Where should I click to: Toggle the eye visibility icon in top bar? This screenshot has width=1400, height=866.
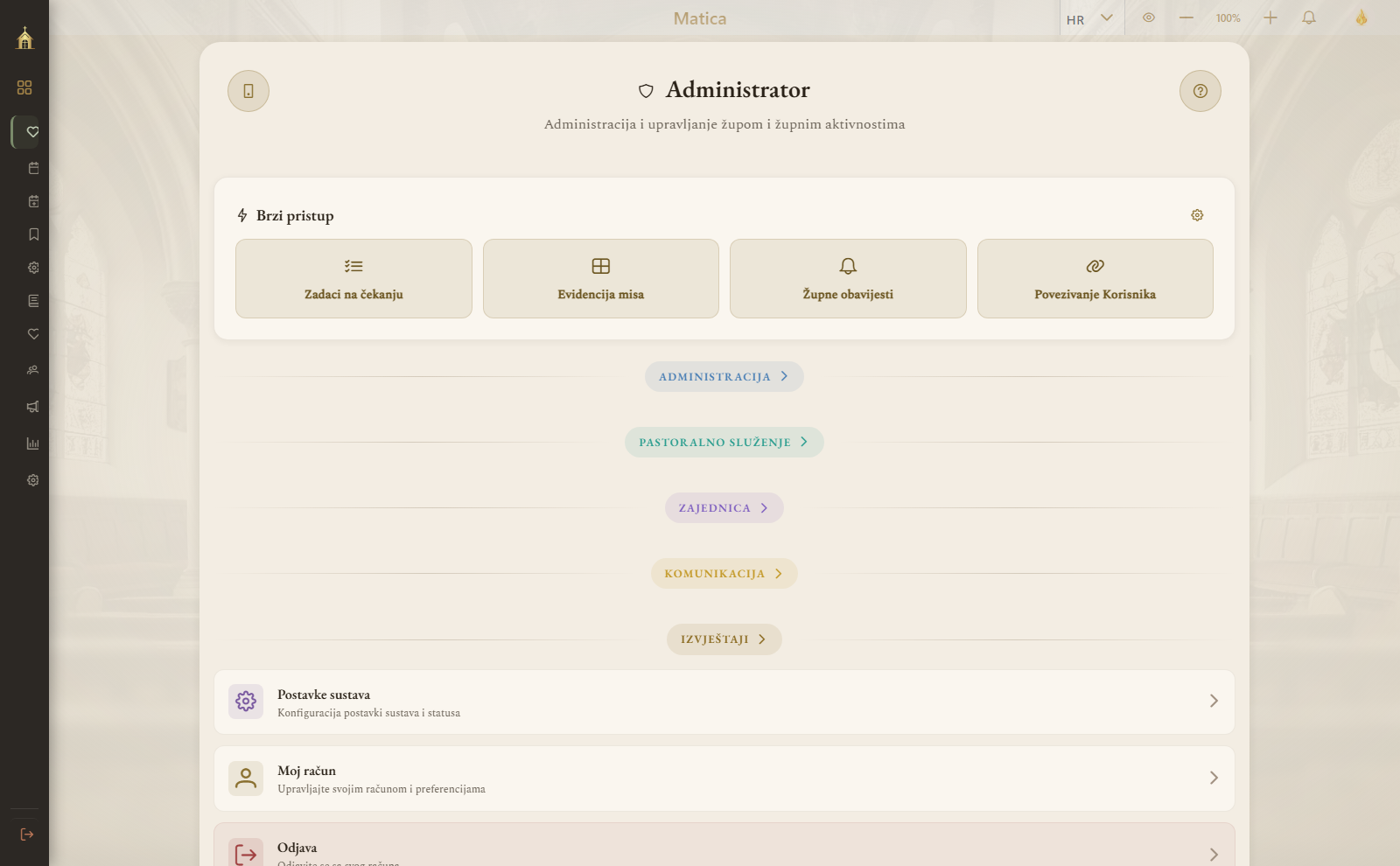pos(1149,17)
